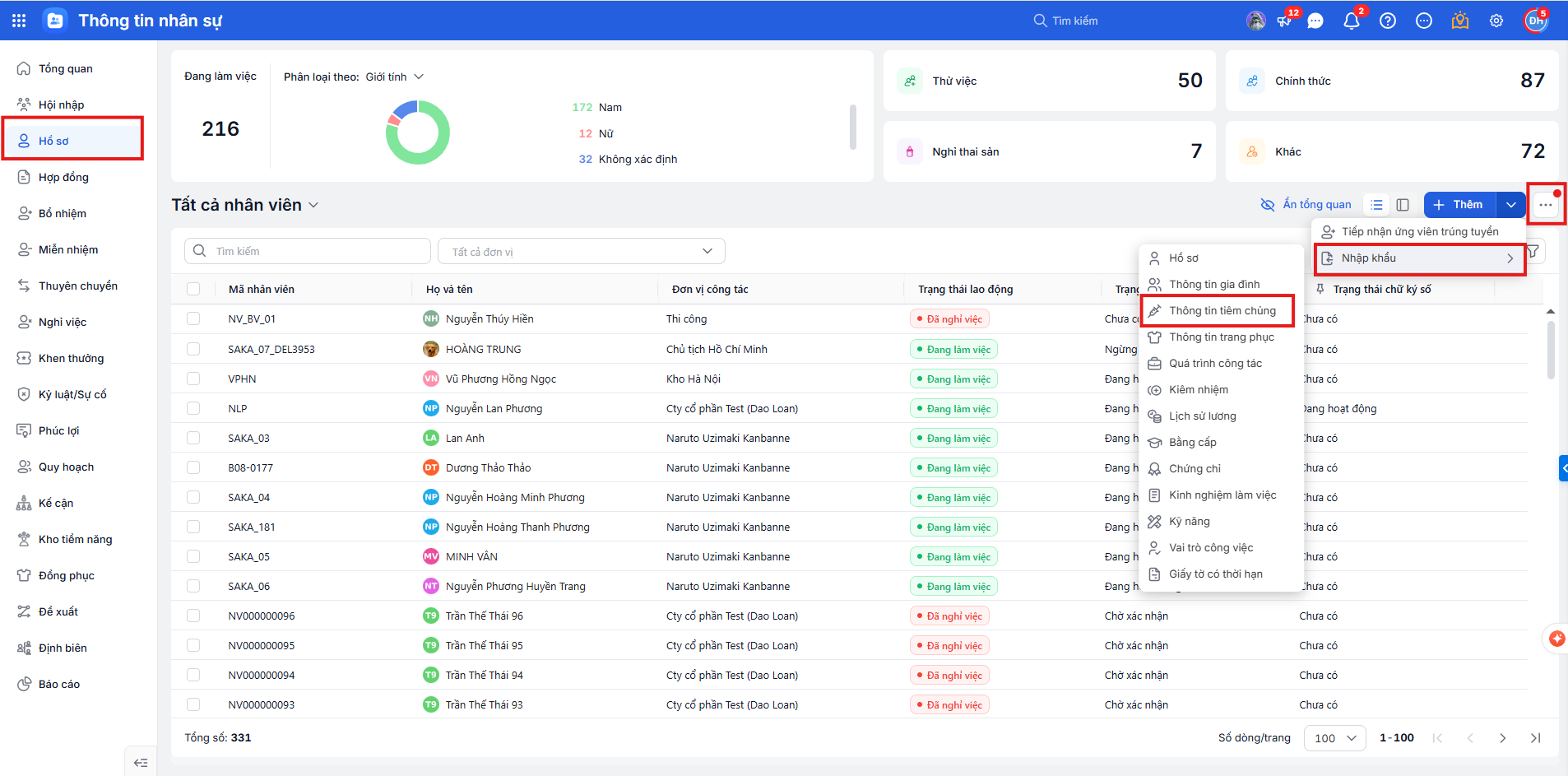Click the colleague avatar photo in header

click(x=1256, y=21)
